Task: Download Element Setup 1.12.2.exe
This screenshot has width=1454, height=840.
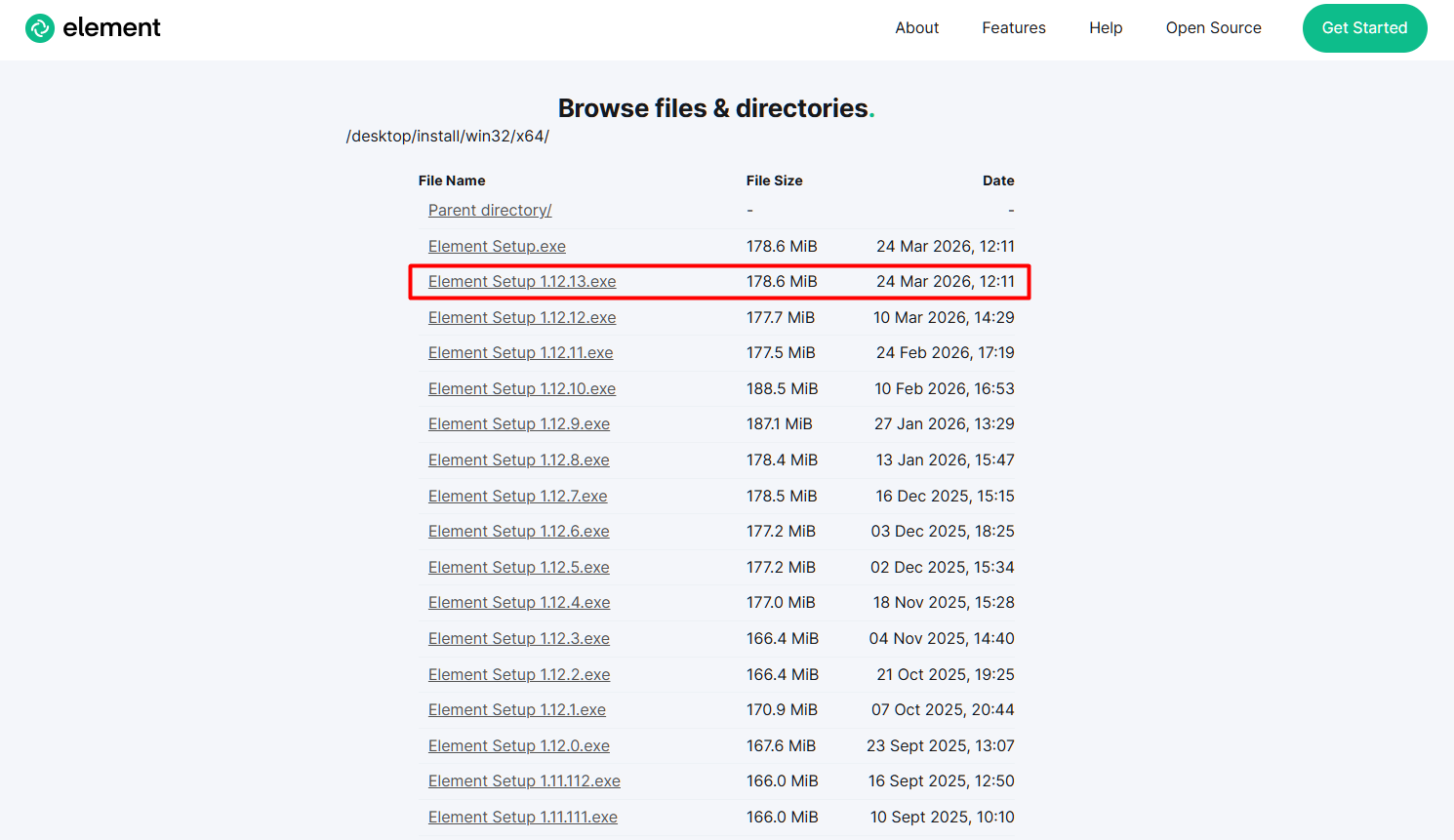Action: click(519, 675)
